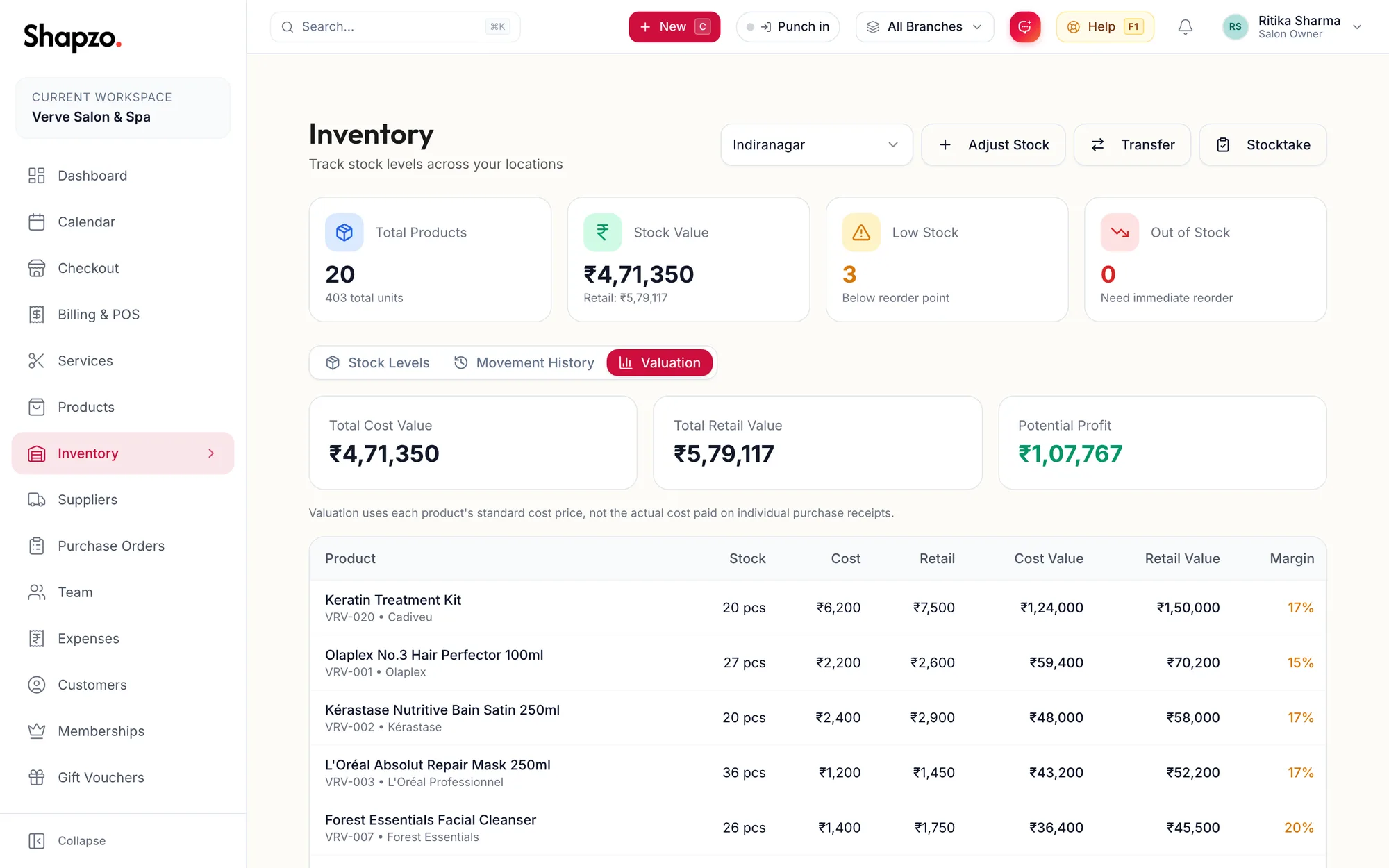Open Memberships crown icon item
Screen dimensions: 1389x868
37,731
